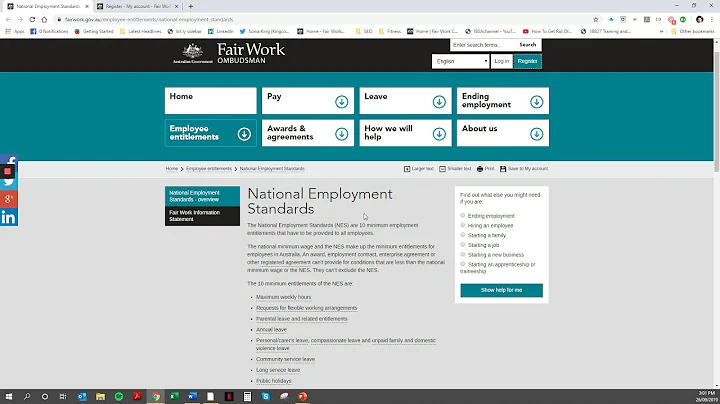Open Requests for flexible working arrangements link

pos(307,308)
